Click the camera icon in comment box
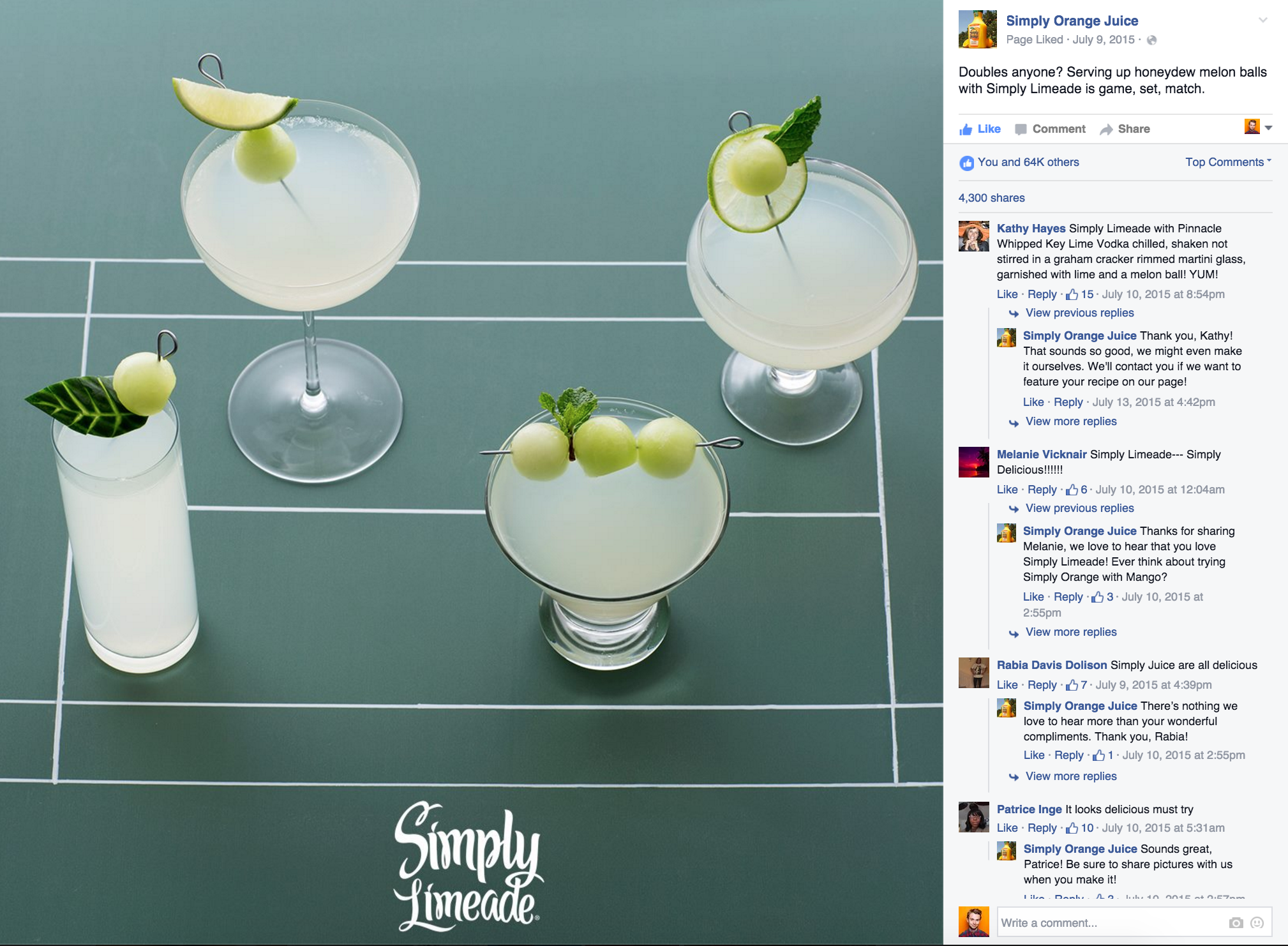1288x946 pixels. pos(1236,923)
